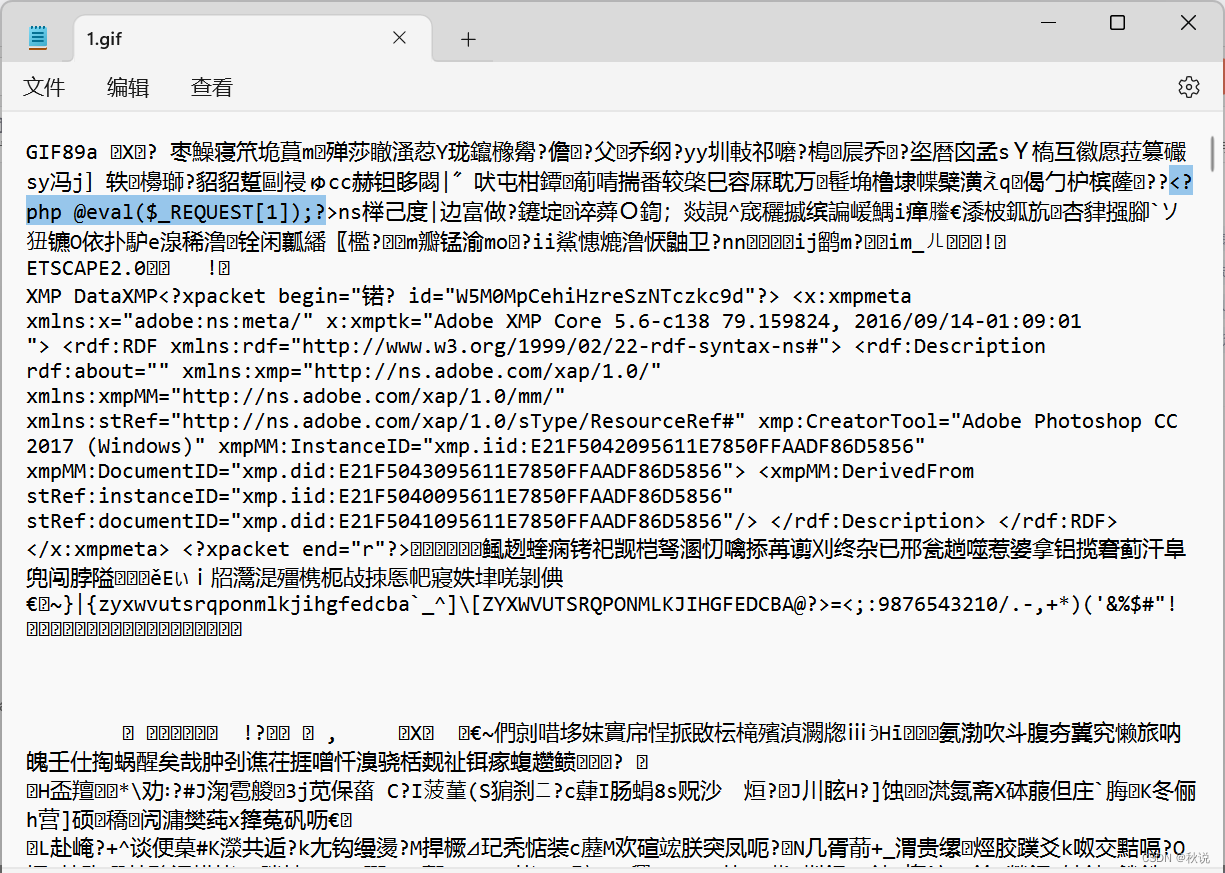Open a new tab with the plus icon
The width and height of the screenshot is (1225, 873).
coord(466,38)
